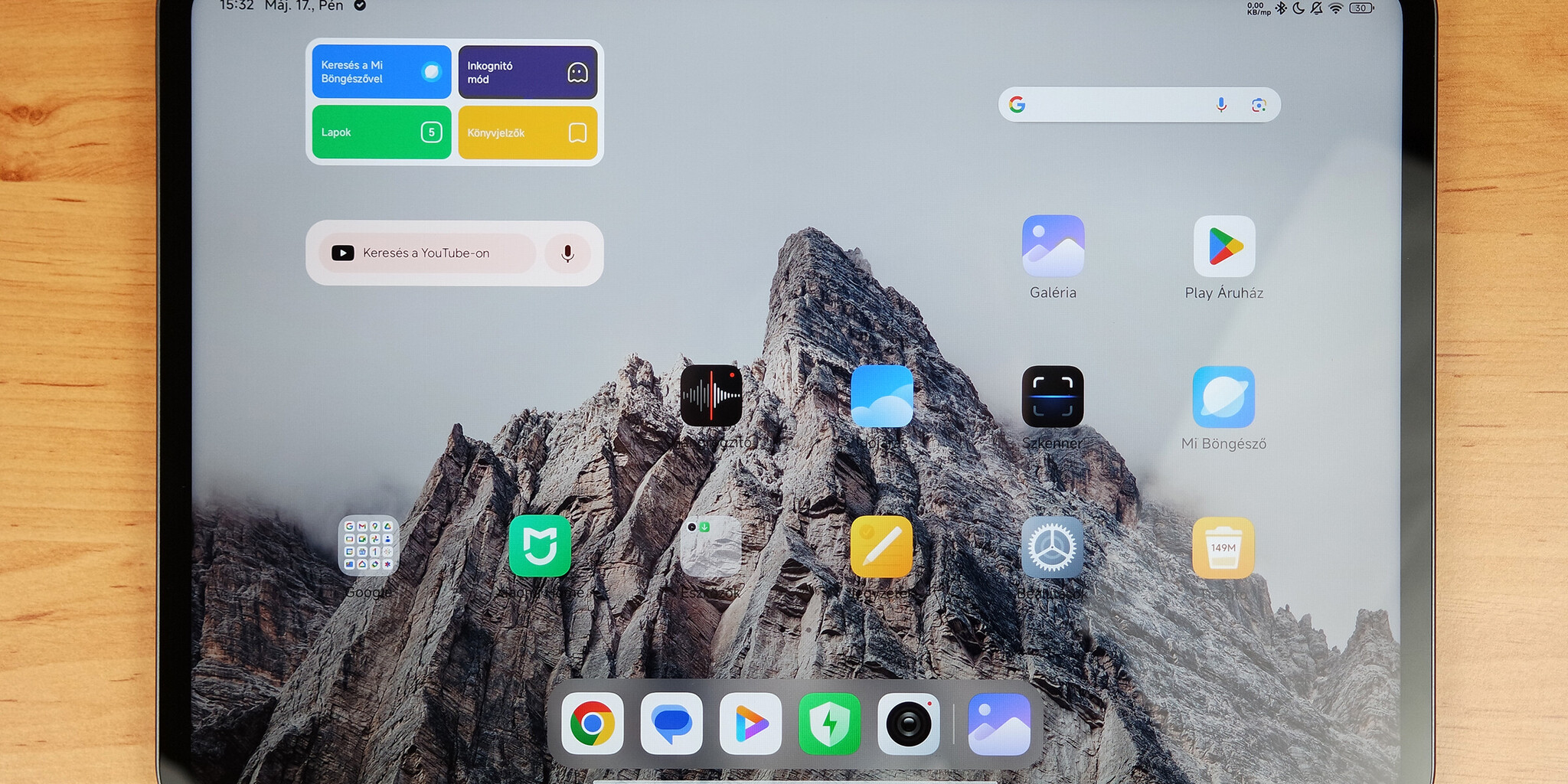Image resolution: width=1568 pixels, height=784 pixels.
Task: Tap the Bluetooth status icon
Action: pyautogui.click(x=1281, y=8)
